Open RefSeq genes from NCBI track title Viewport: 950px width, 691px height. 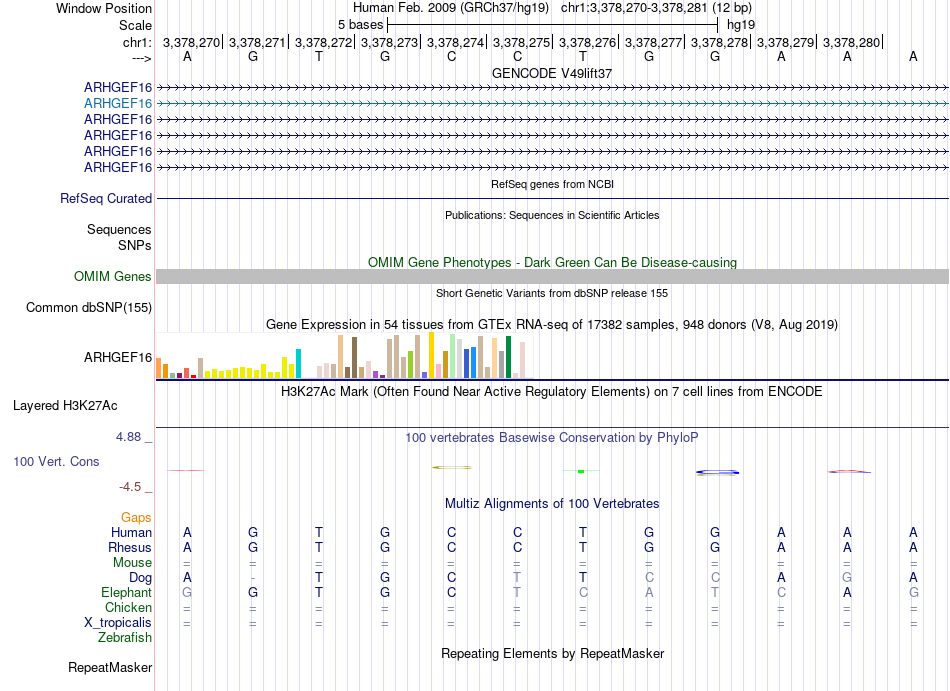point(552,184)
